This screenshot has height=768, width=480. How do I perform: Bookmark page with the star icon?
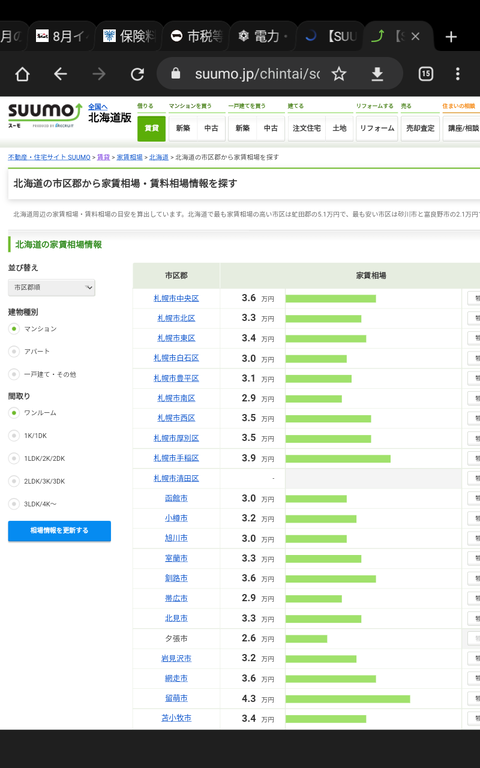338,74
